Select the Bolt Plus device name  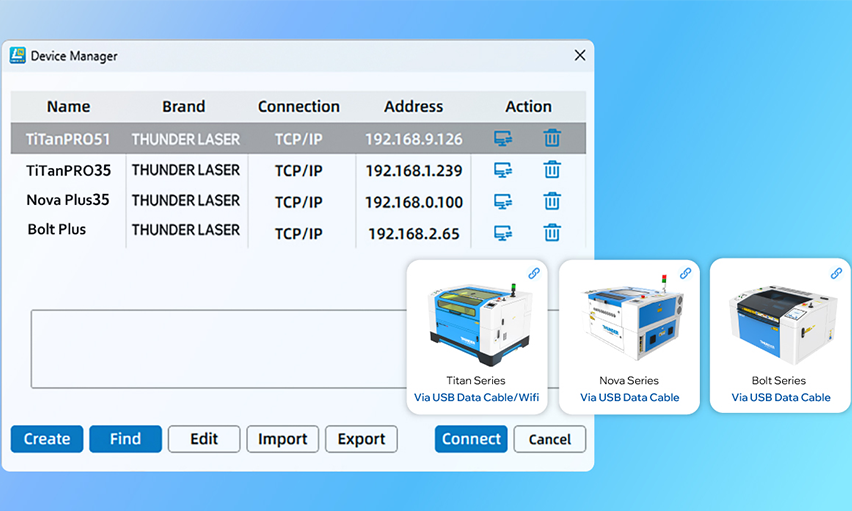(57, 229)
